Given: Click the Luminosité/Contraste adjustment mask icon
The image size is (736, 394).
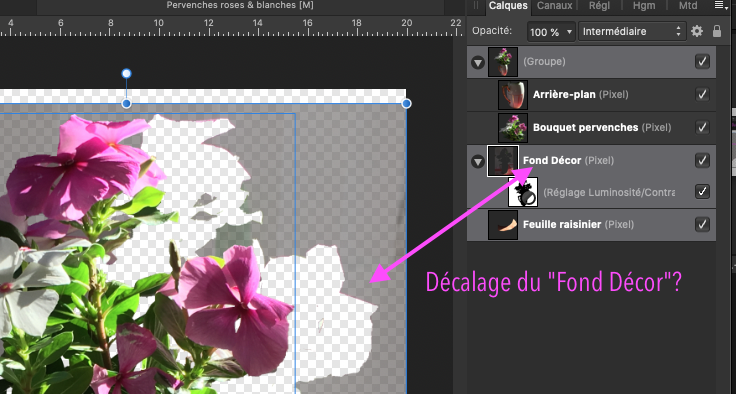Looking at the screenshot, I should 523,192.
